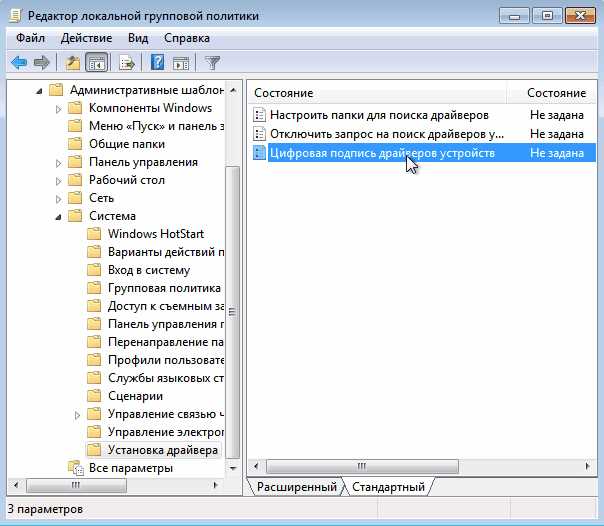Click the folder icon next to Windows HotStart
The image size is (604, 526).
pyautogui.click(x=94, y=234)
